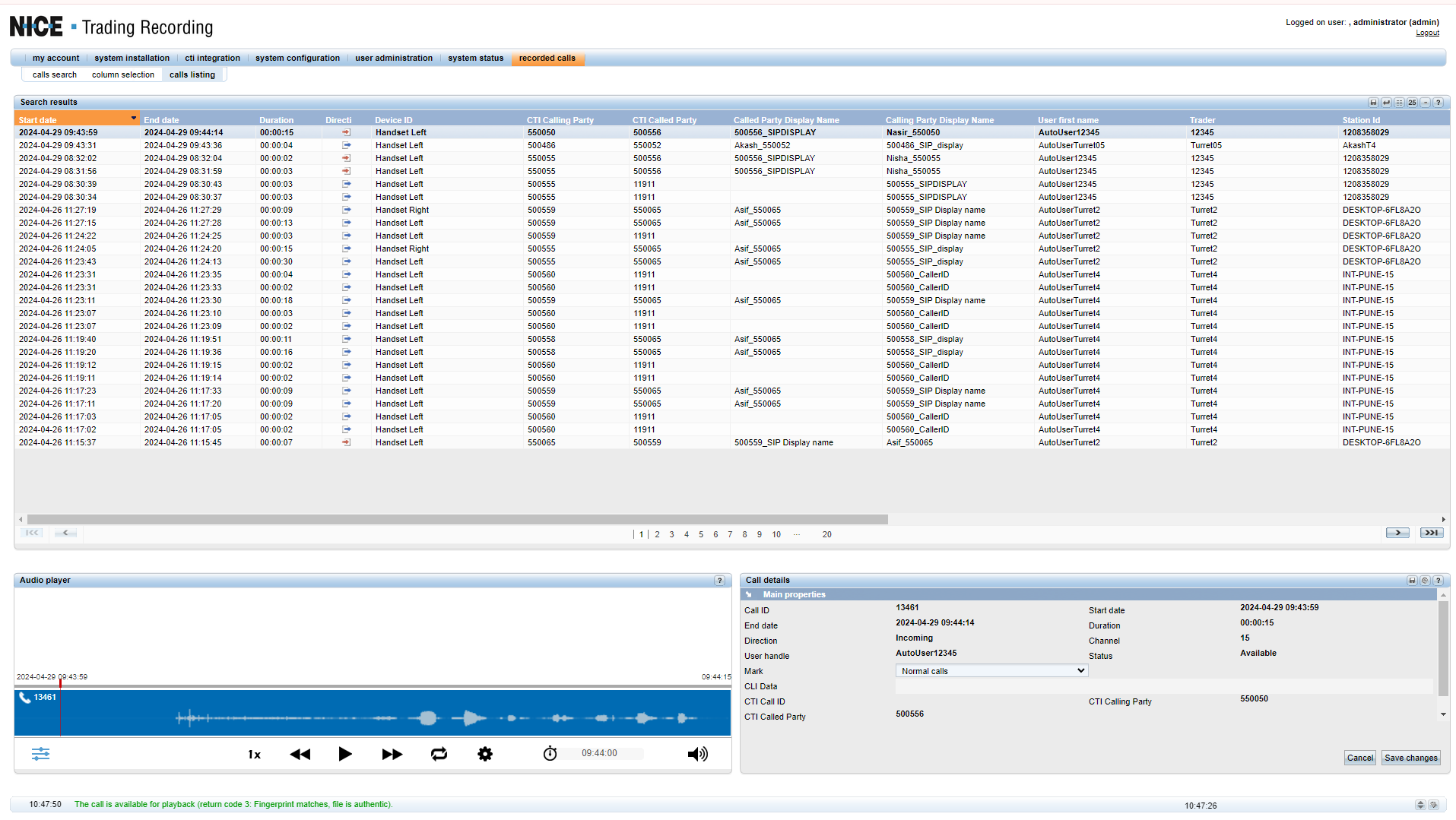This screenshot has width=1456, height=820.
Task: Open the audio player gear settings
Action: tap(485, 754)
